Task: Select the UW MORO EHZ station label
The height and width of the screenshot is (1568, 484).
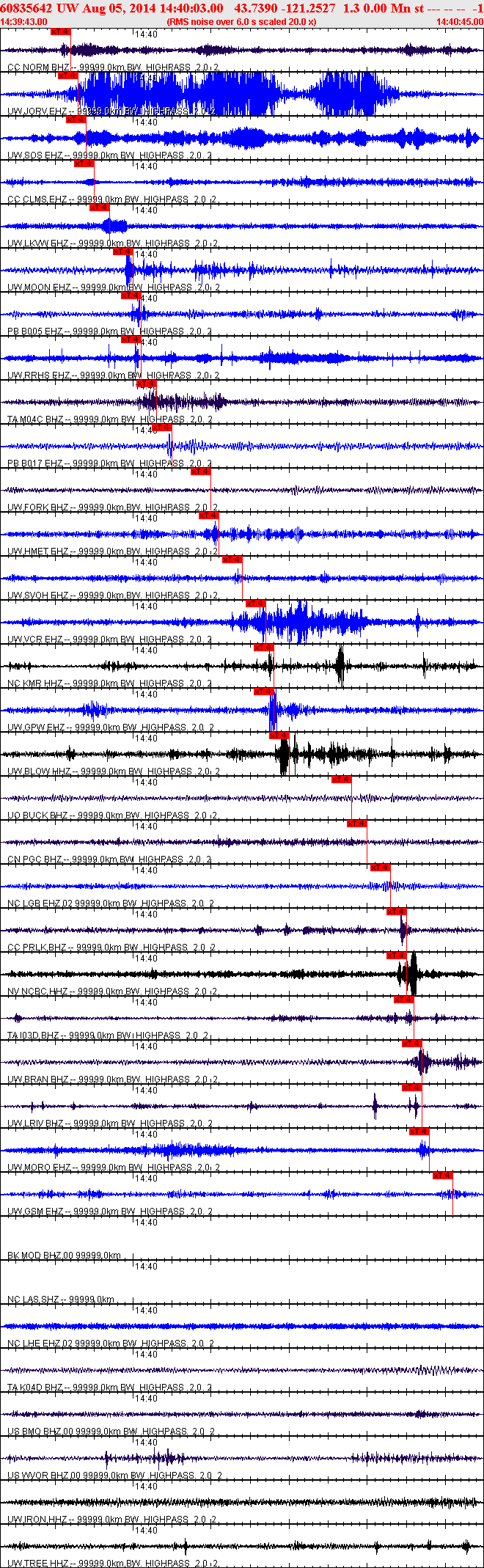Action: point(39,1168)
